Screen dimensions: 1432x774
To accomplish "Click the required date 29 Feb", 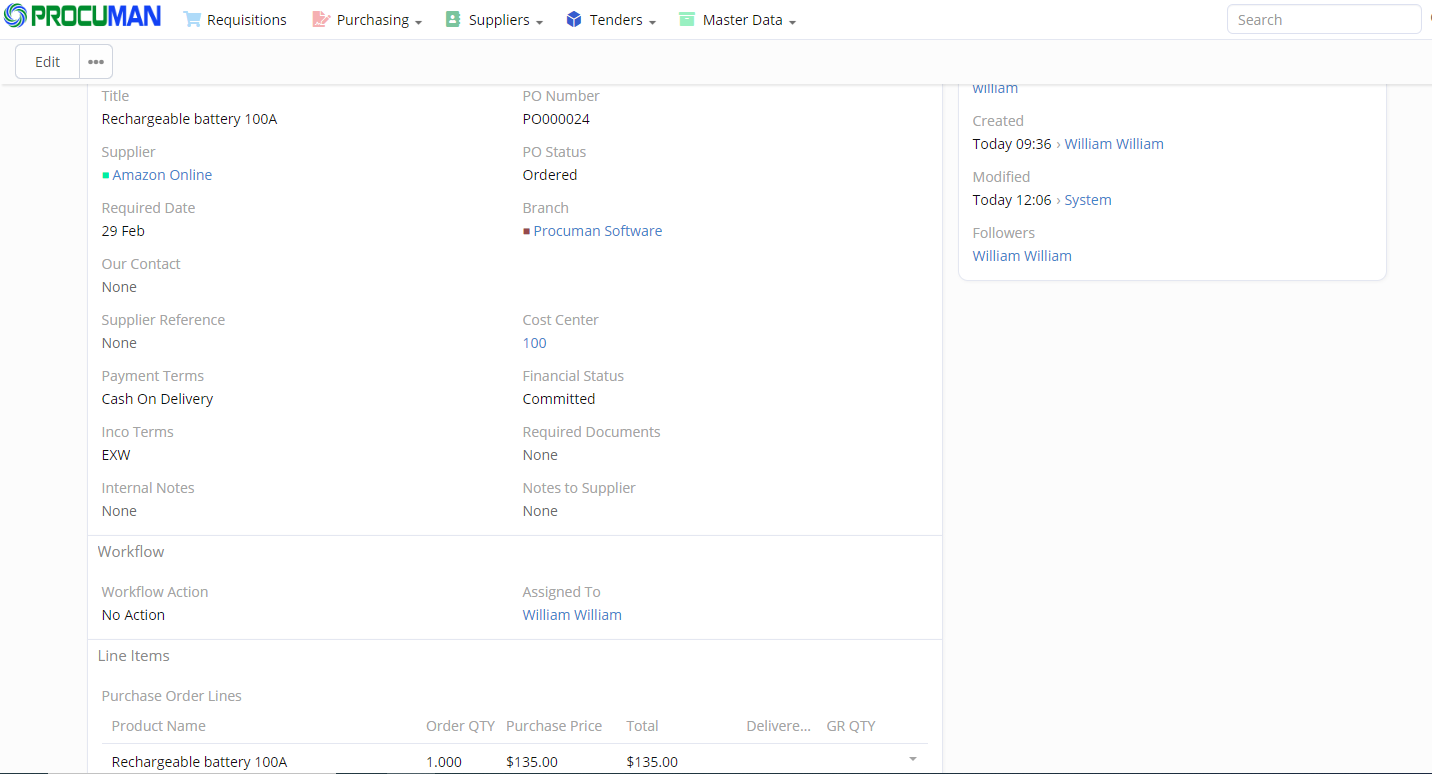I will [123, 231].
